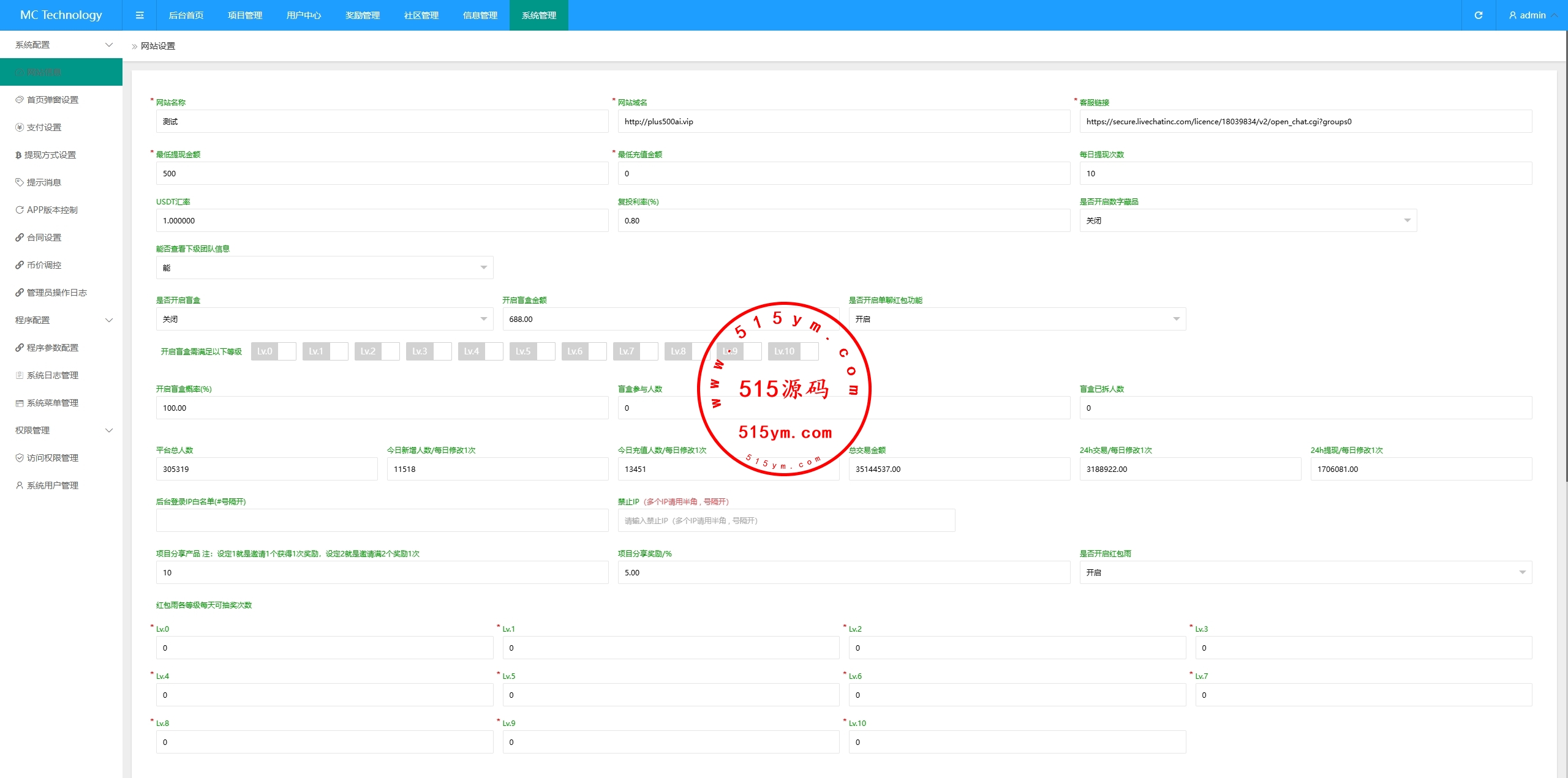1568x778 pixels.
Task: Open APP版本控制 in the sidebar
Action: pyautogui.click(x=52, y=210)
